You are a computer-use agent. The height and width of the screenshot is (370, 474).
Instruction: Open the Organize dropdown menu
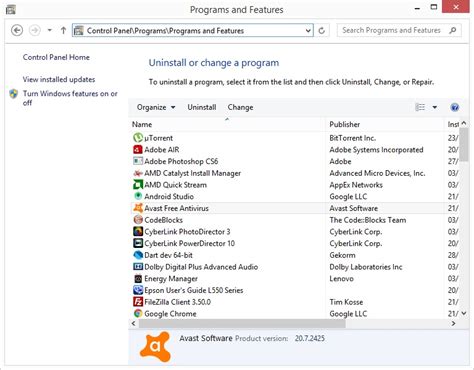pos(156,107)
